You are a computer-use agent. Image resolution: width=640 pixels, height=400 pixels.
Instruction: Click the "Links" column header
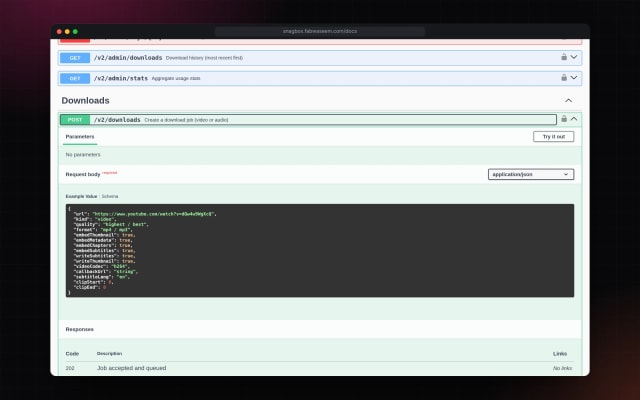(x=560, y=354)
